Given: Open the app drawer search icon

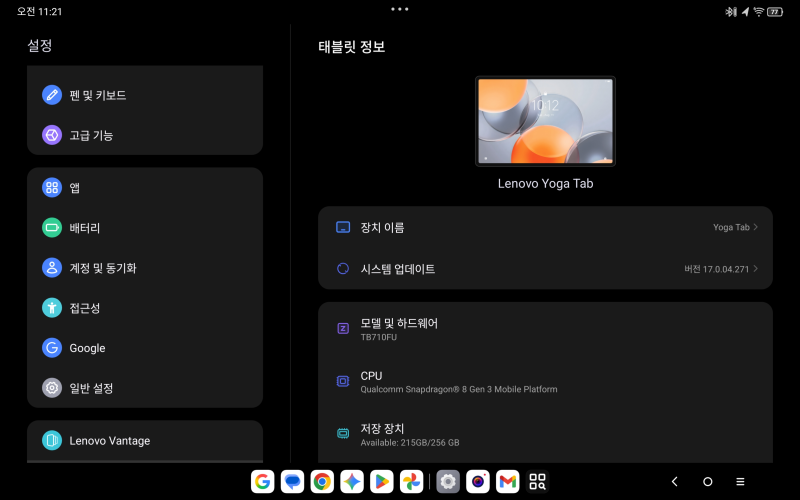Looking at the screenshot, I should click(537, 481).
